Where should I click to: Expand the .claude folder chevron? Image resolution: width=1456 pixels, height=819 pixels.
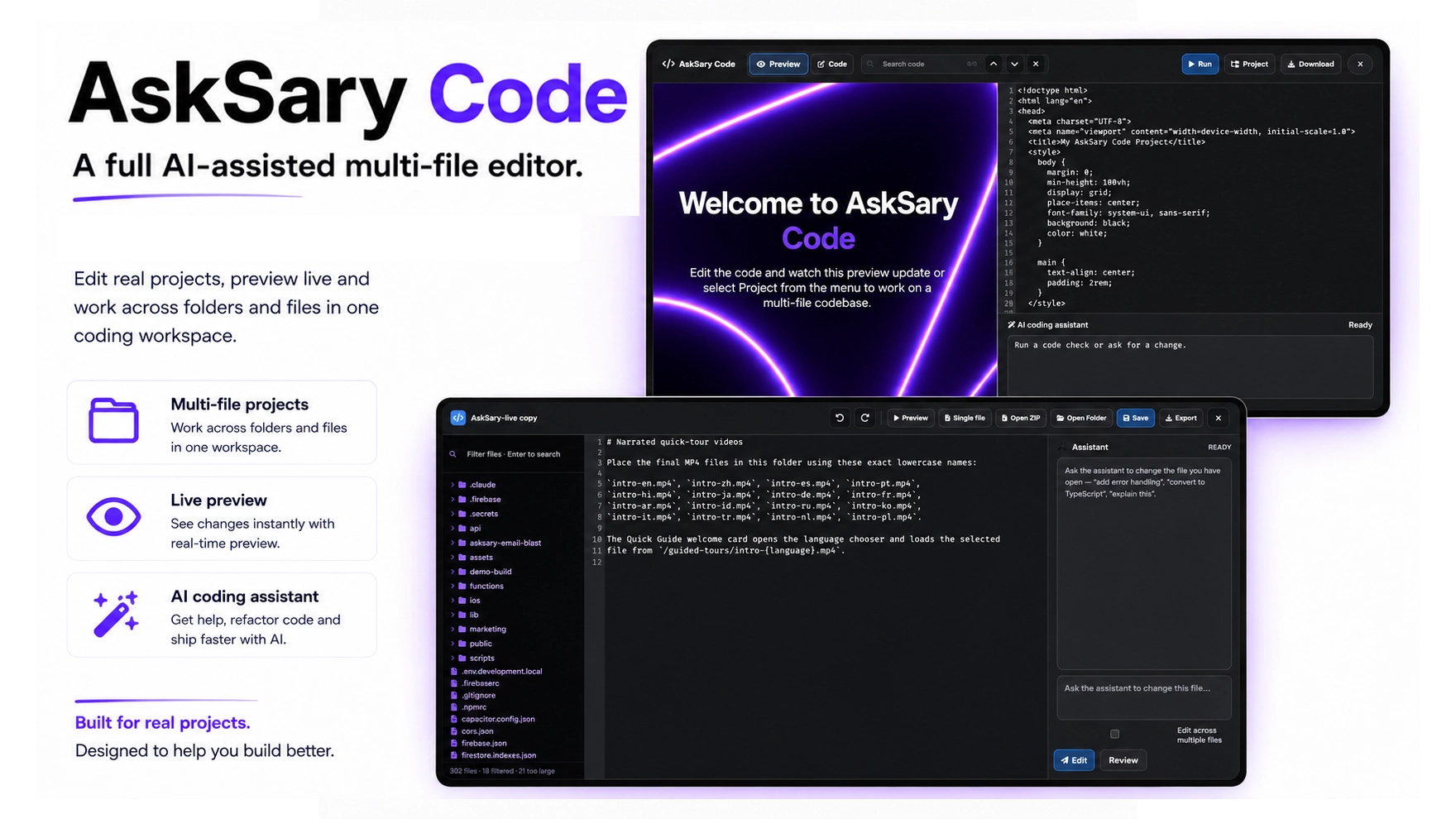coord(453,485)
